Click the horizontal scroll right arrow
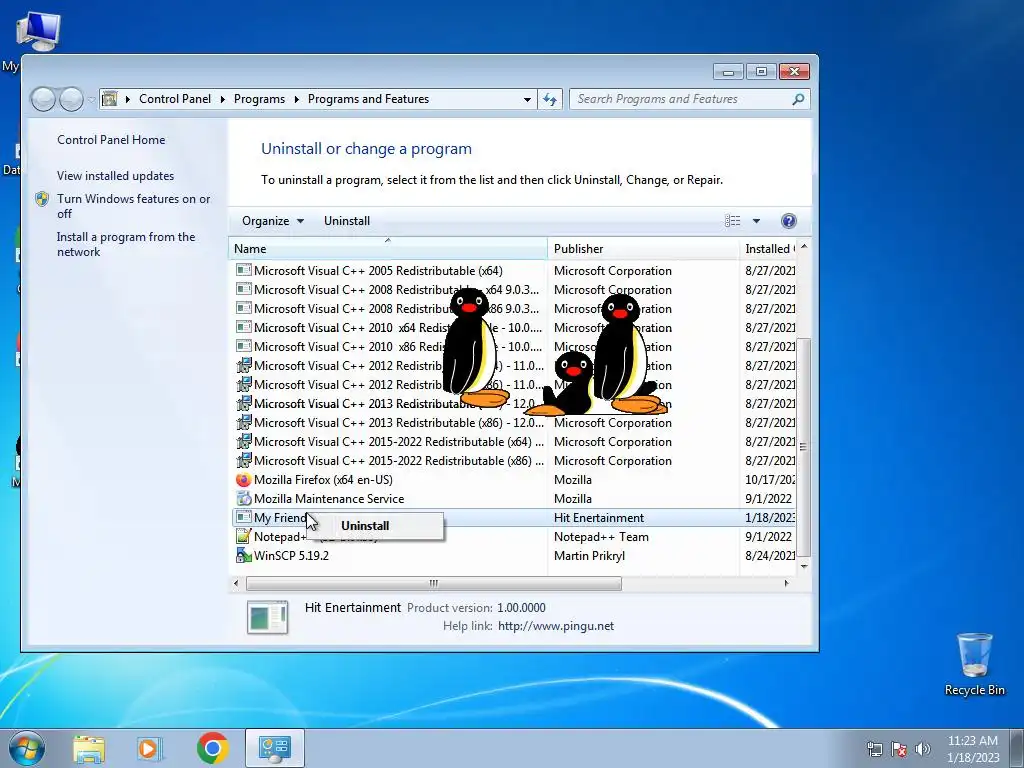1024x768 pixels. (x=786, y=583)
